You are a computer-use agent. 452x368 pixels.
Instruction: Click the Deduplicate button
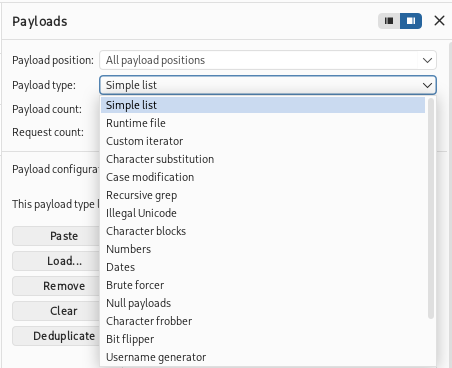pos(56,336)
